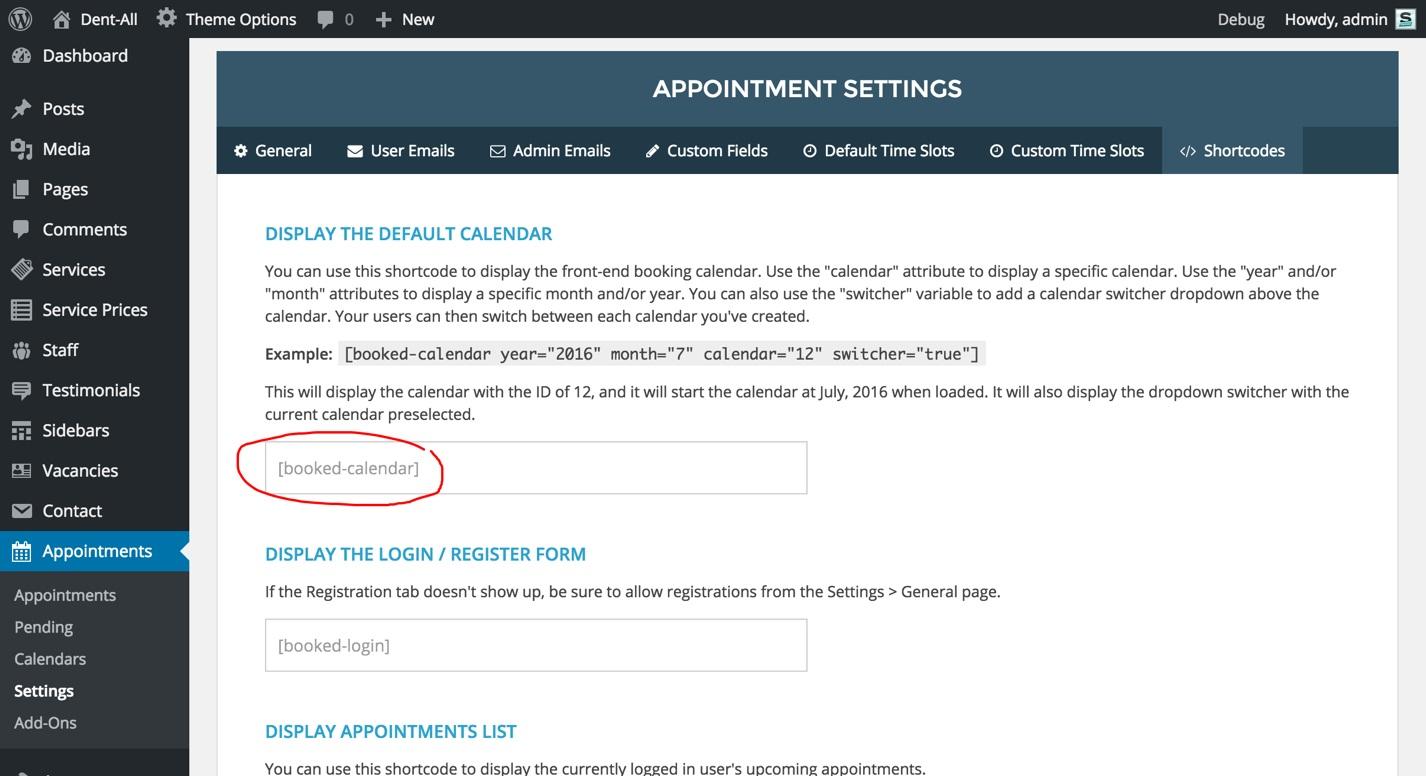This screenshot has height=776, width=1426.
Task: Click the [booked-login] shortcode field
Action: click(536, 645)
